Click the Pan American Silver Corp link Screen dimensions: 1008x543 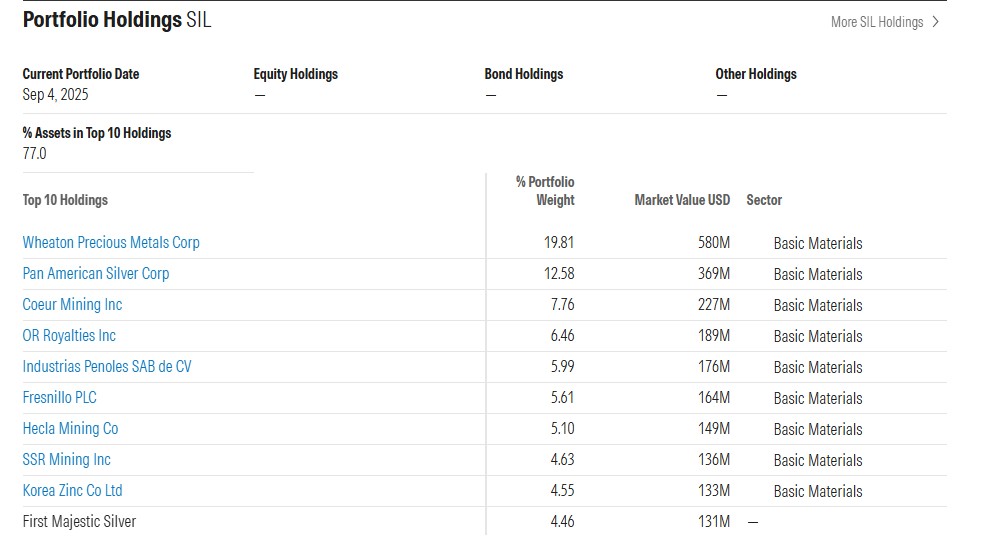[96, 273]
